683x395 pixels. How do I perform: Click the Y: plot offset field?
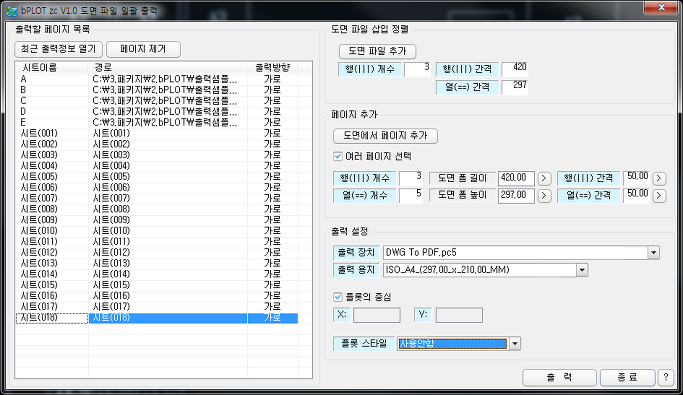tap(459, 315)
